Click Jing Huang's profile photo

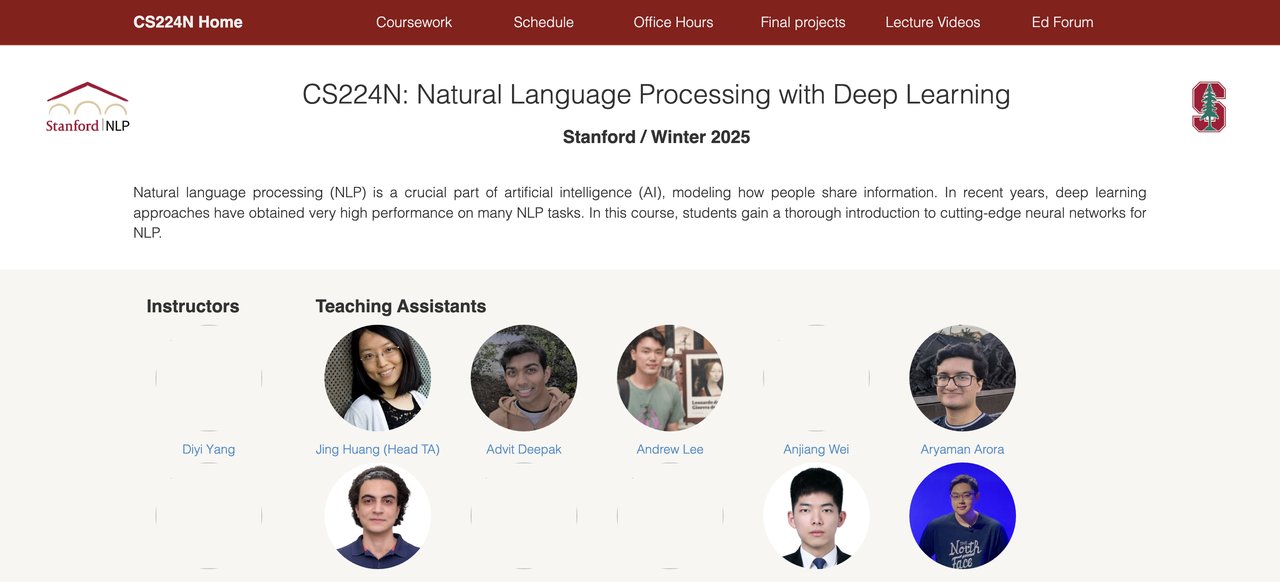[378, 378]
